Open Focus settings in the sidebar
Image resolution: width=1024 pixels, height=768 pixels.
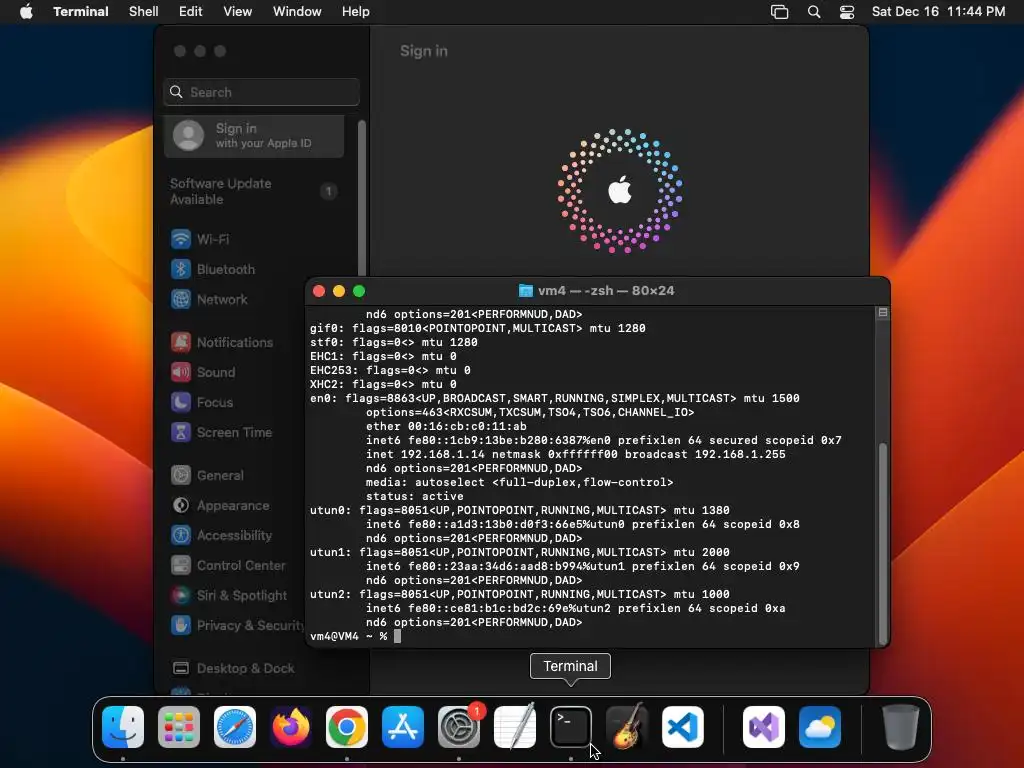coord(235,402)
